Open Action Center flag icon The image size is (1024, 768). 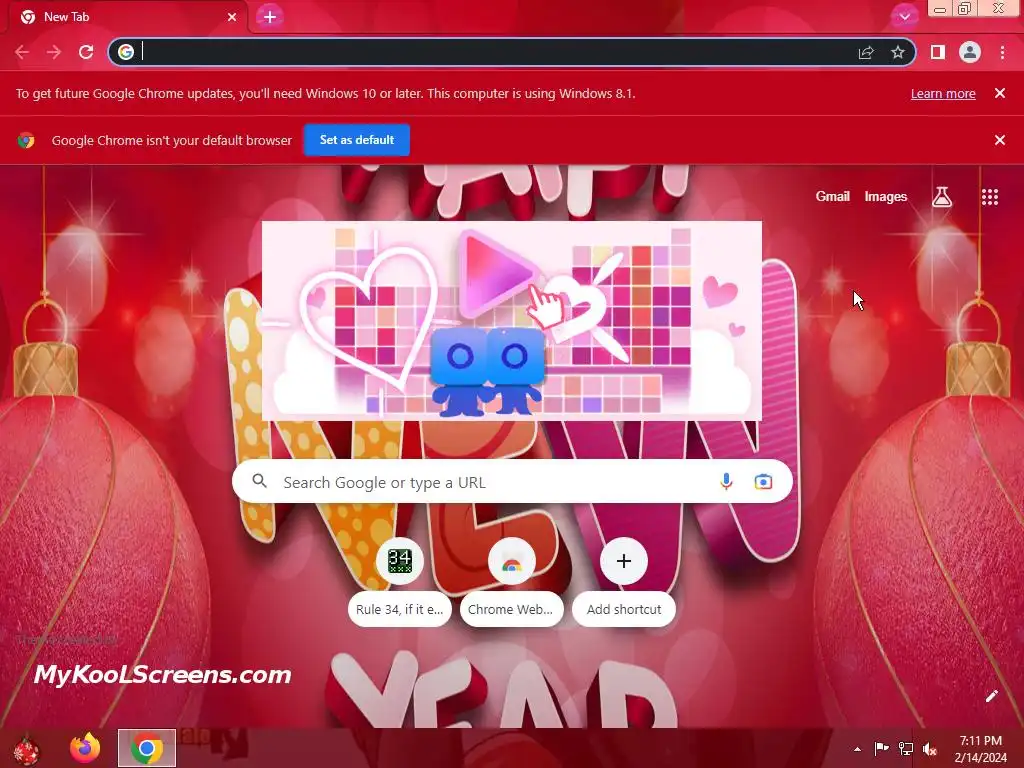[x=881, y=749]
